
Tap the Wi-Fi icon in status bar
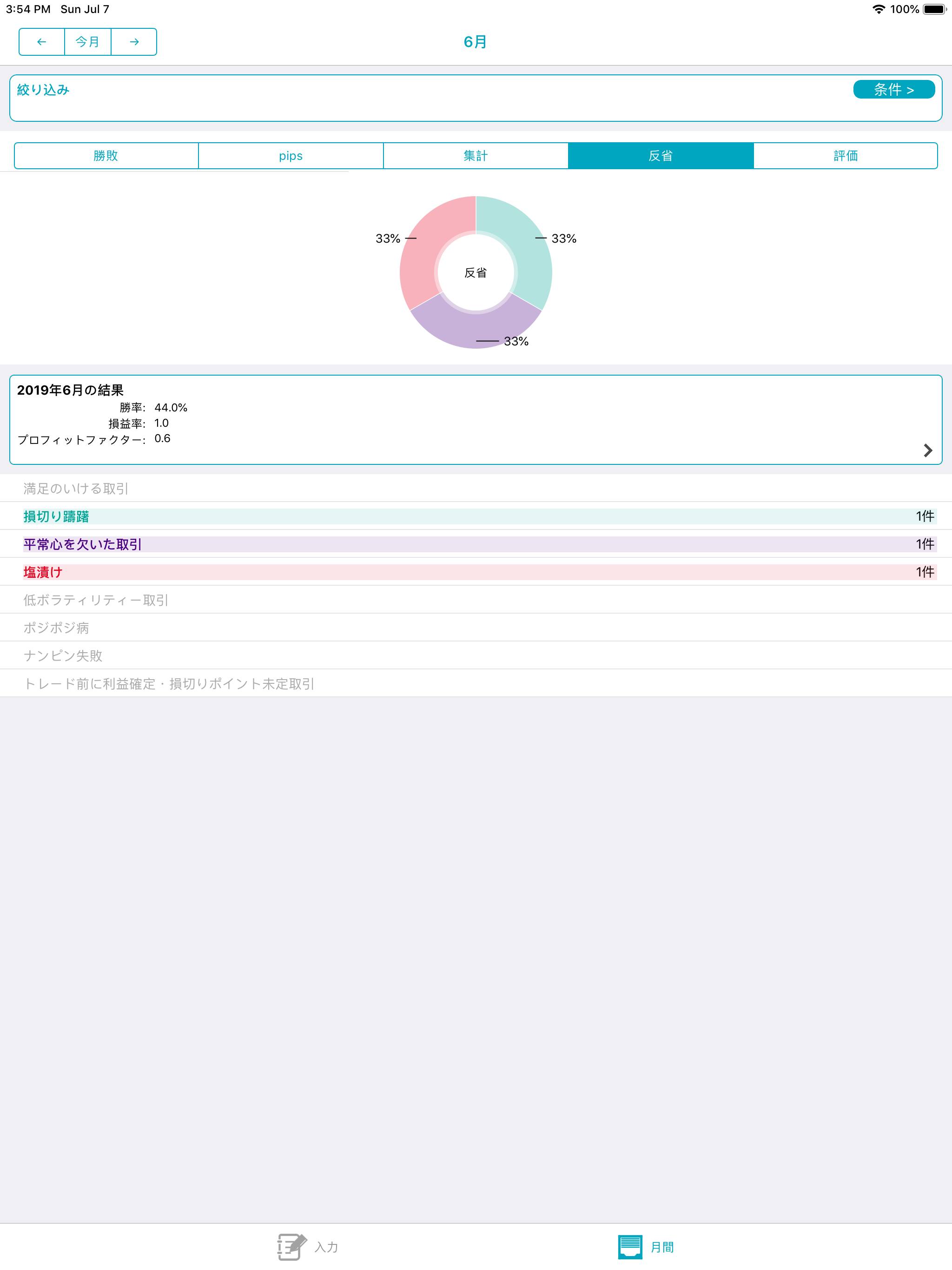point(878,9)
